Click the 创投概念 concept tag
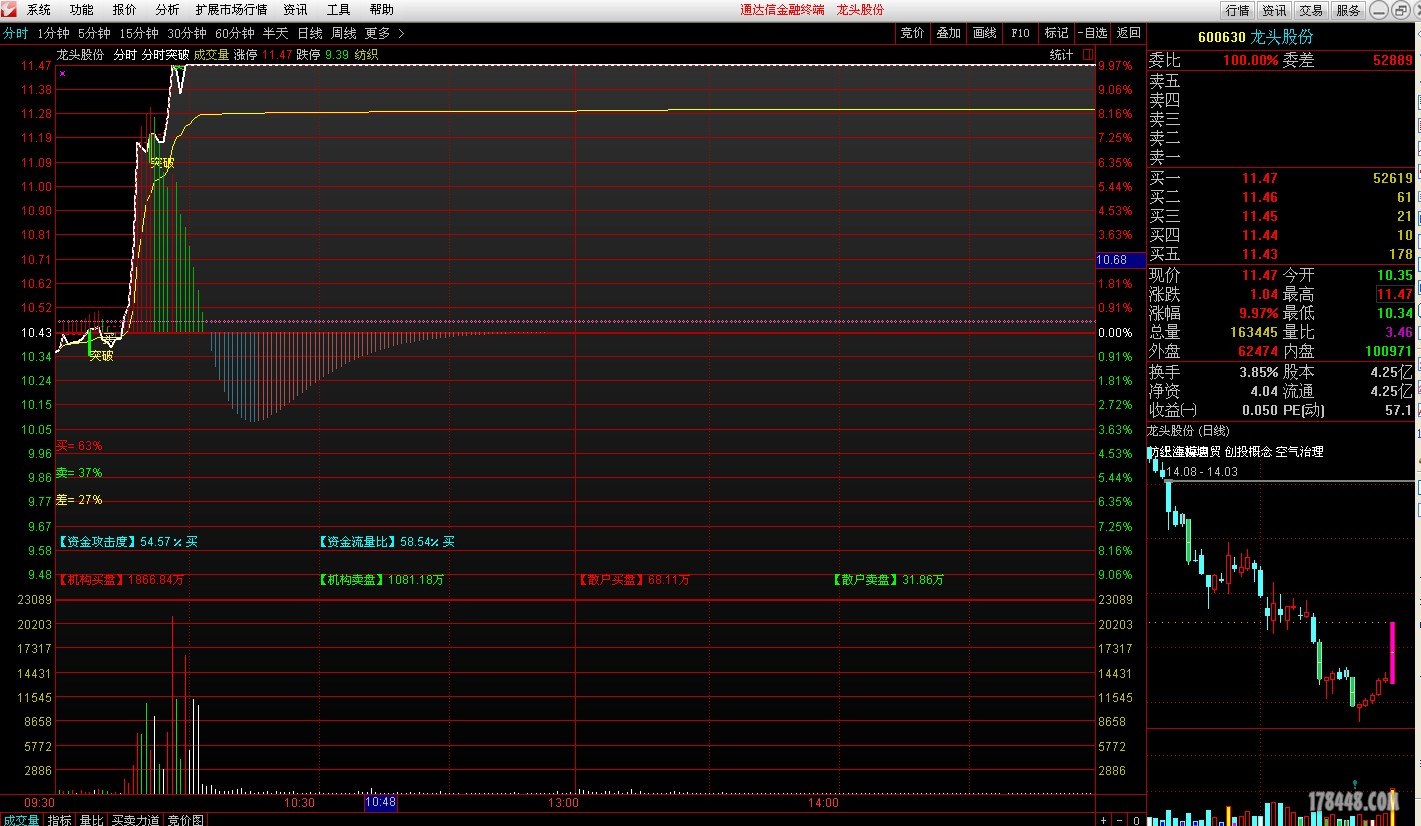Image resolution: width=1421 pixels, height=826 pixels. coord(1248,452)
